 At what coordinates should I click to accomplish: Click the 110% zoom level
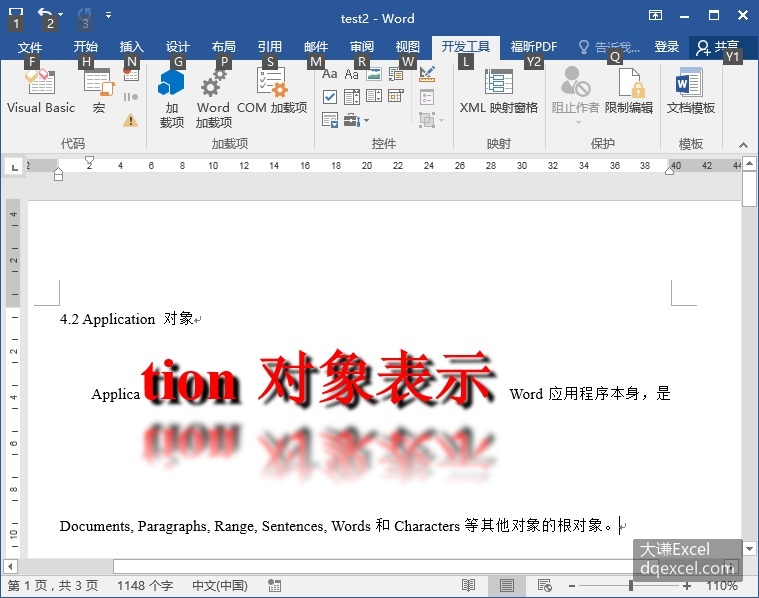click(x=722, y=585)
